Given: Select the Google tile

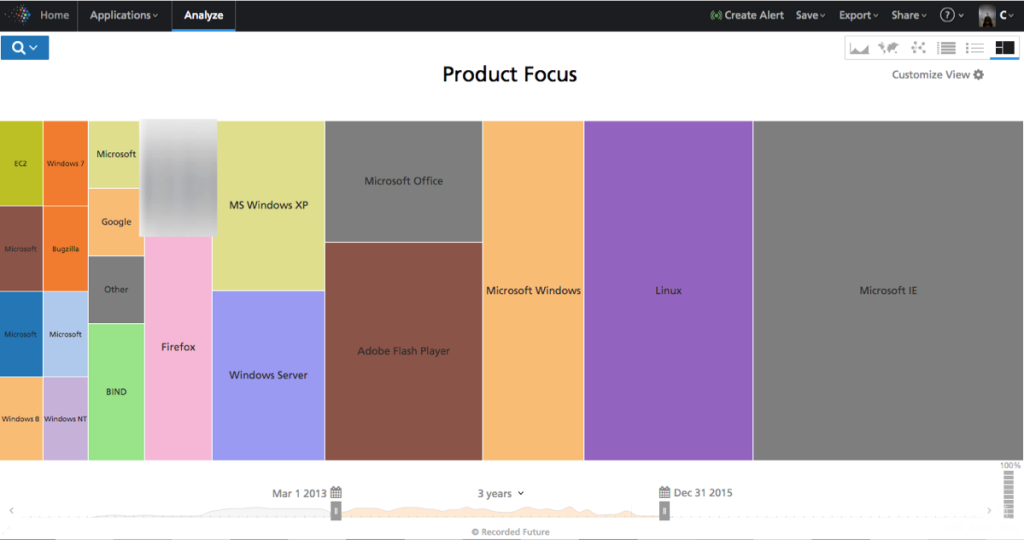Looking at the screenshot, I should tap(116, 222).
